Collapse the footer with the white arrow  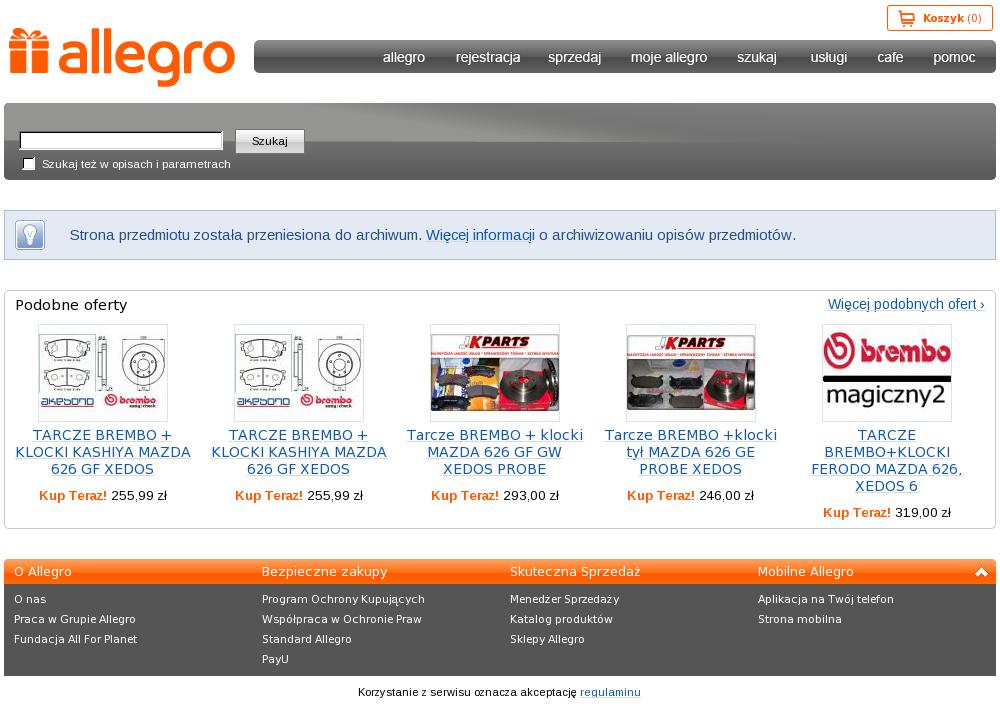(981, 572)
